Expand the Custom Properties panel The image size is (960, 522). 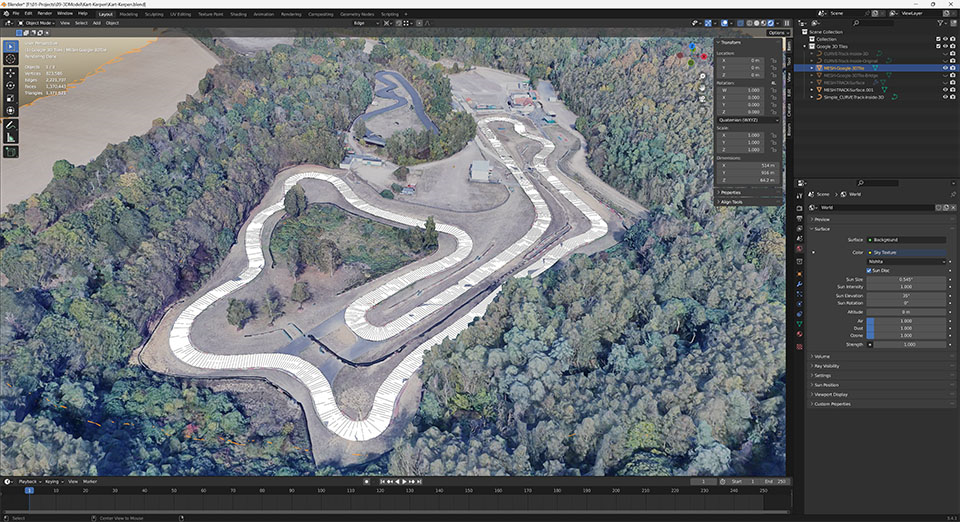tap(831, 405)
